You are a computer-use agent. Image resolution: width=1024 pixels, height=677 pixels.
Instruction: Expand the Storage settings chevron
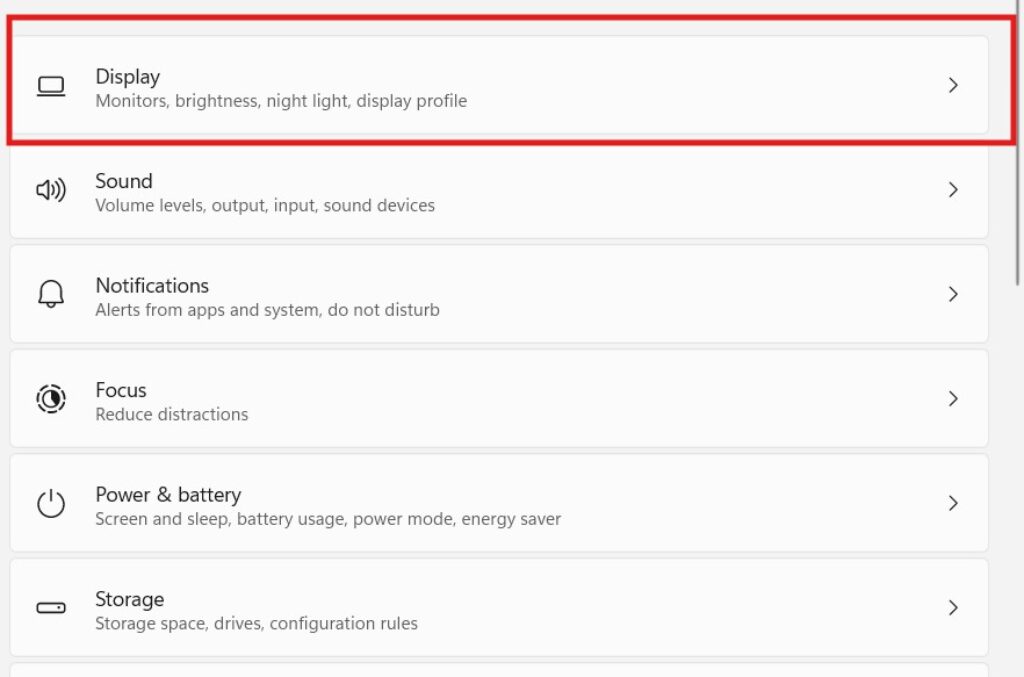[x=953, y=607]
